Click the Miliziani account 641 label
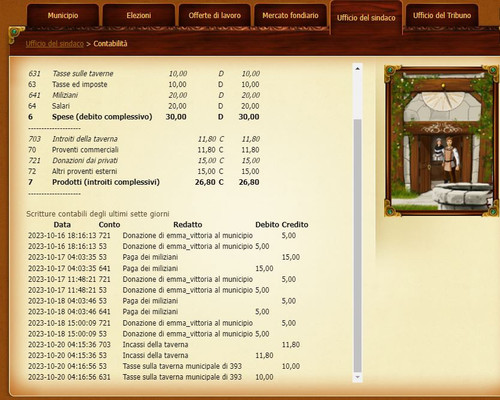The width and height of the screenshot is (500, 400). click(65, 95)
